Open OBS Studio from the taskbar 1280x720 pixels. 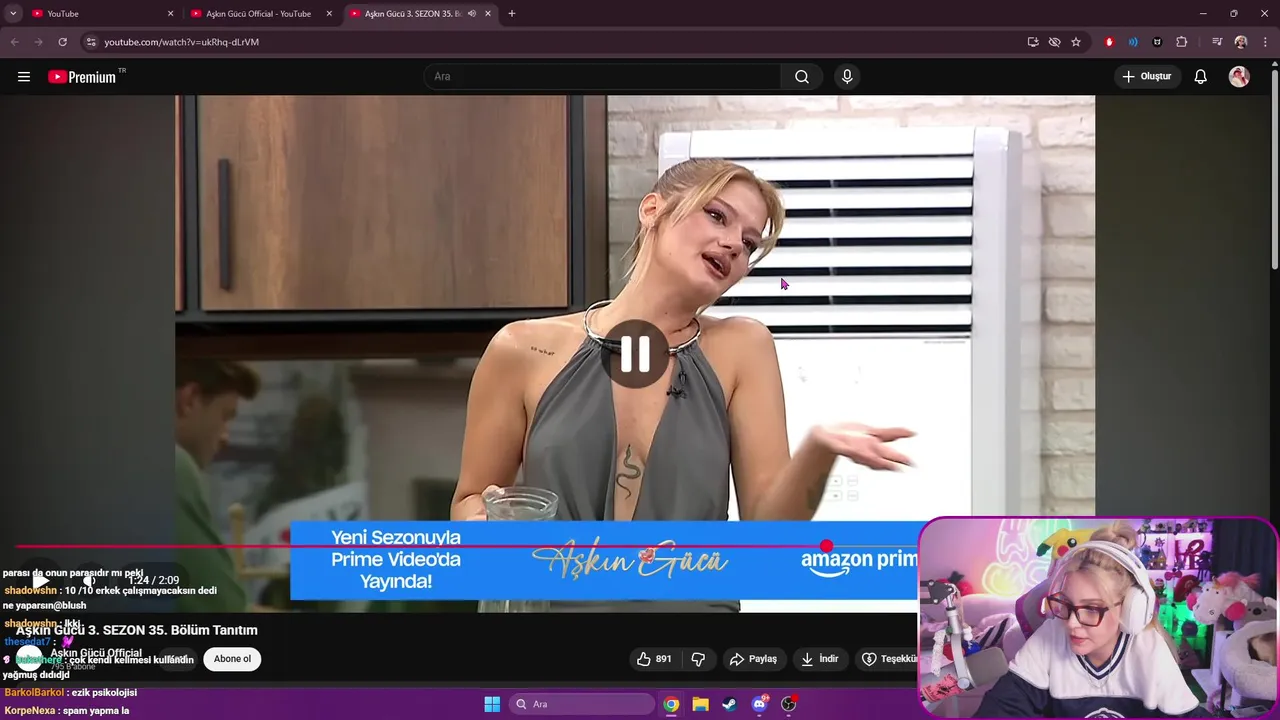(x=788, y=704)
